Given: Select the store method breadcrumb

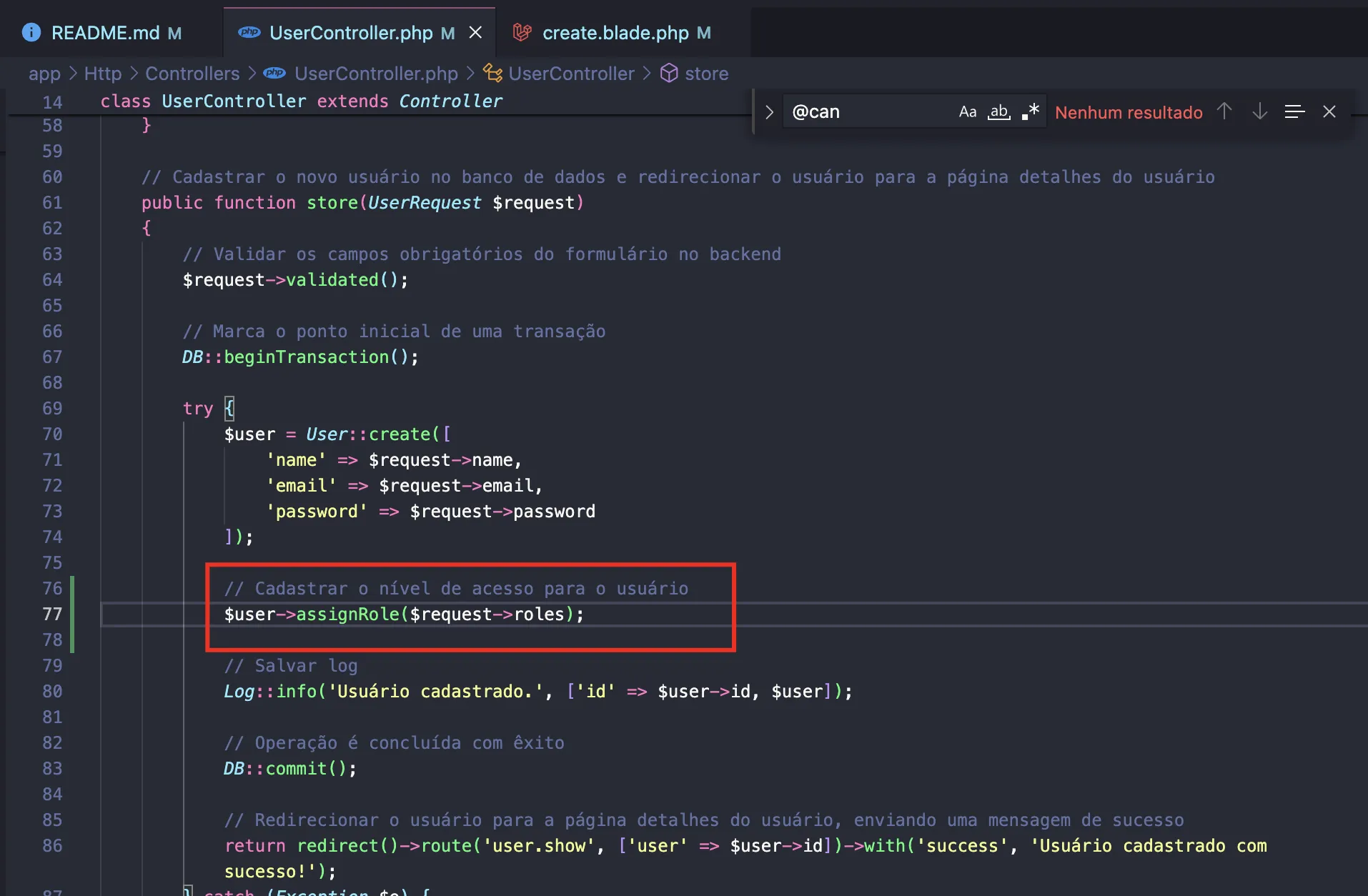Looking at the screenshot, I should point(706,74).
